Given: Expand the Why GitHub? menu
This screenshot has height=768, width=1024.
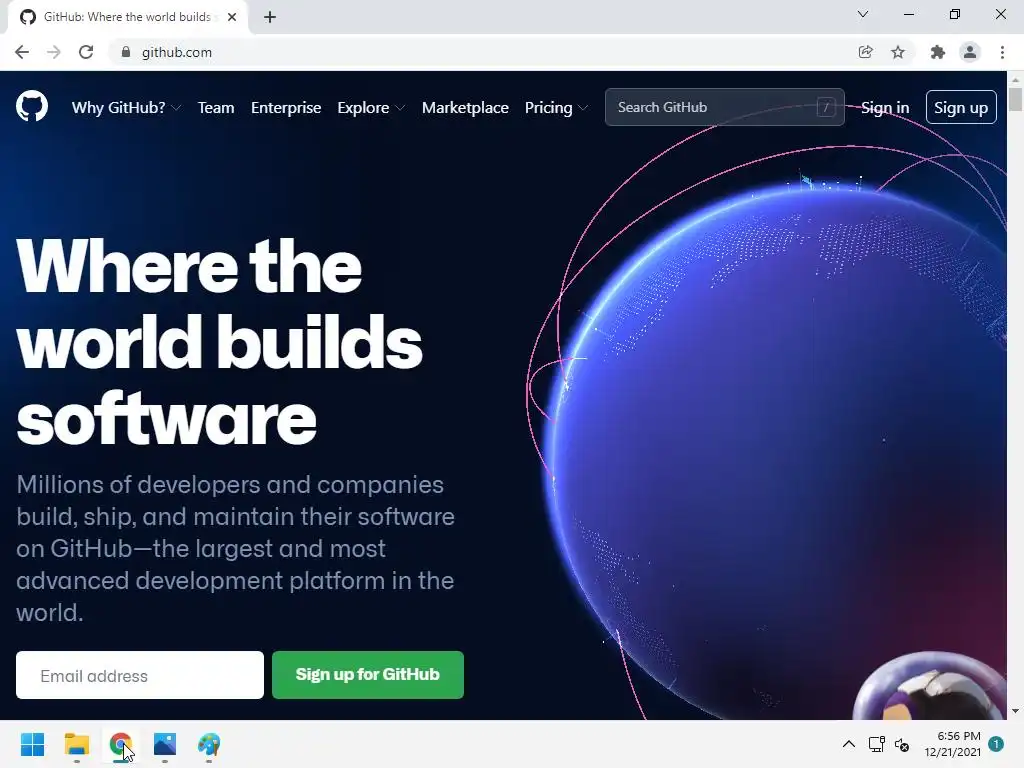Looking at the screenshot, I should tap(126, 108).
